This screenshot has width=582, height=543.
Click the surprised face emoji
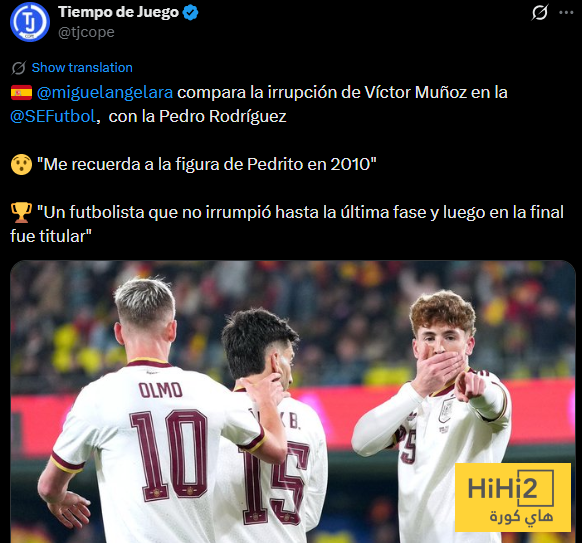(x=21, y=164)
